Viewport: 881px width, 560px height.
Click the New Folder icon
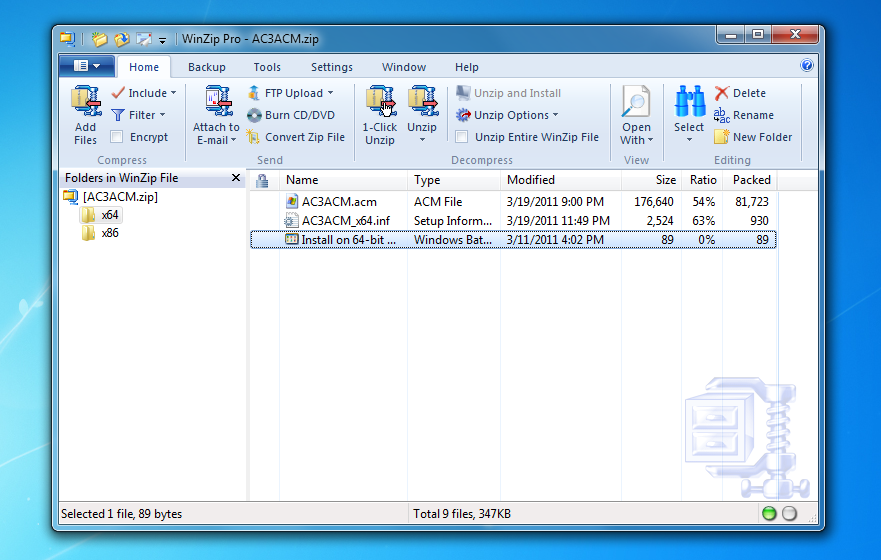(x=722, y=136)
